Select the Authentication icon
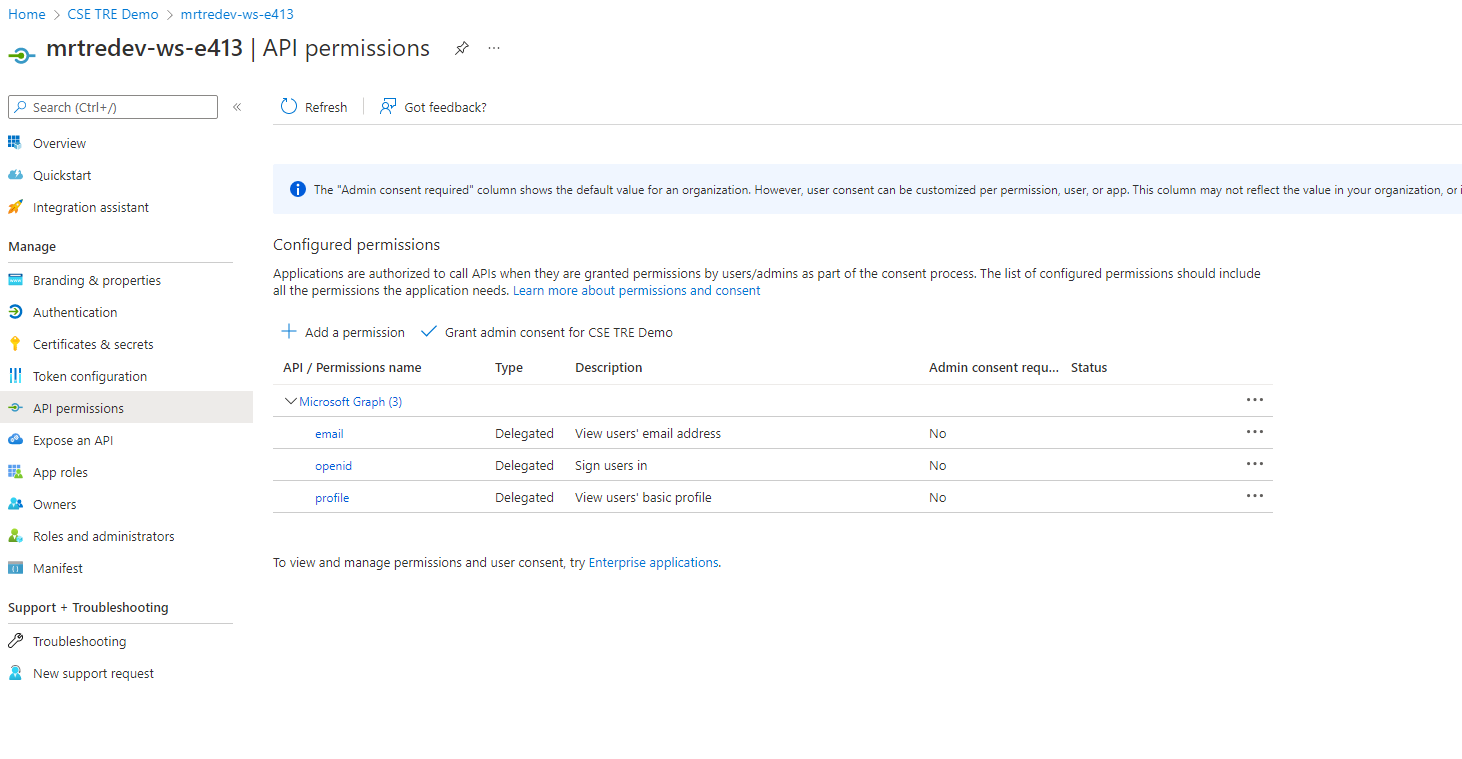The width and height of the screenshot is (1462, 759). point(15,311)
